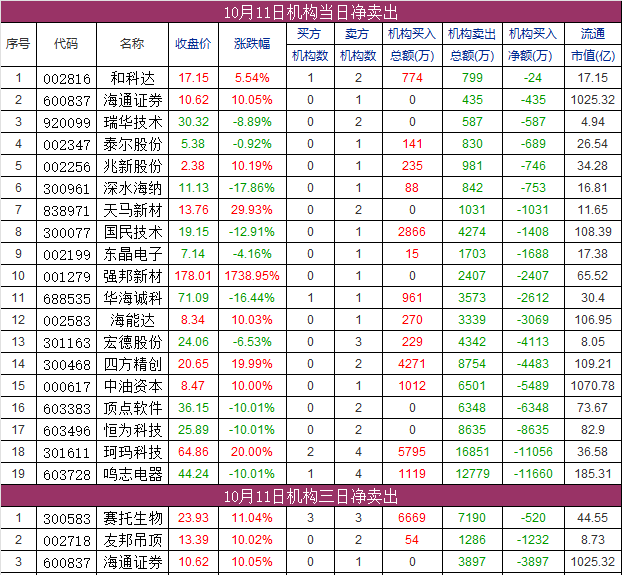Click stock code 603728
This screenshot has width=622, height=575.
67,475
